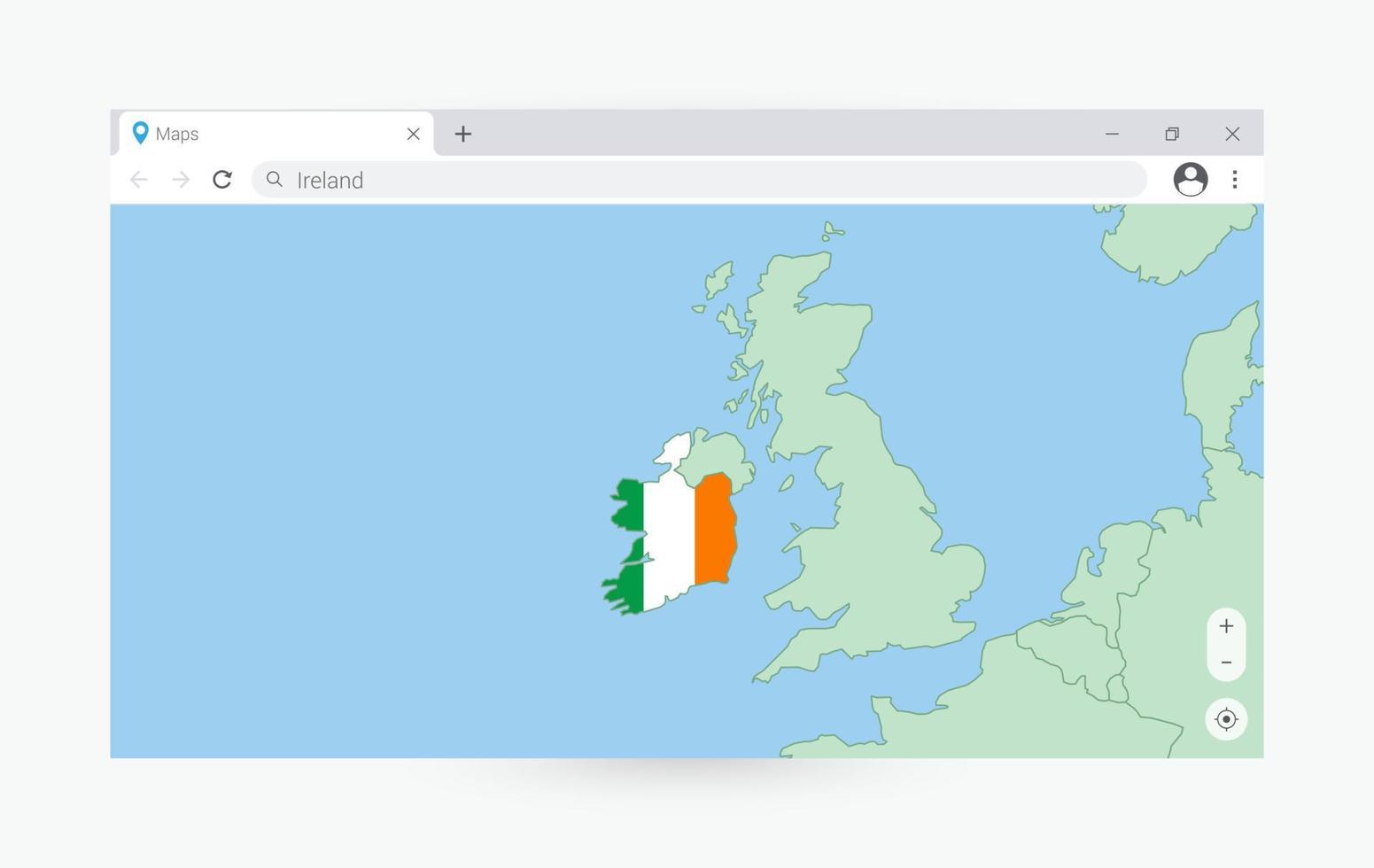Screen dimensions: 1374x868
Task: Click the Maps pin icon in tab
Action: (140, 133)
